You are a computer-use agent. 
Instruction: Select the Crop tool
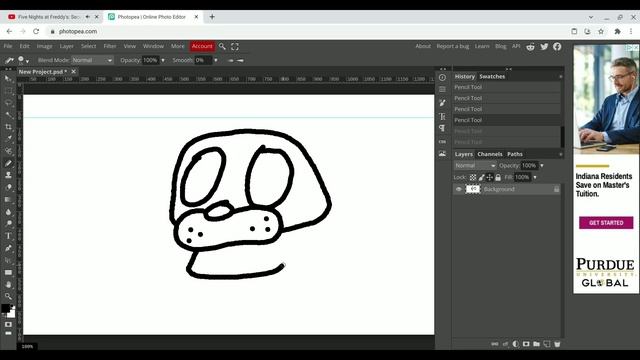pyautogui.click(x=8, y=127)
